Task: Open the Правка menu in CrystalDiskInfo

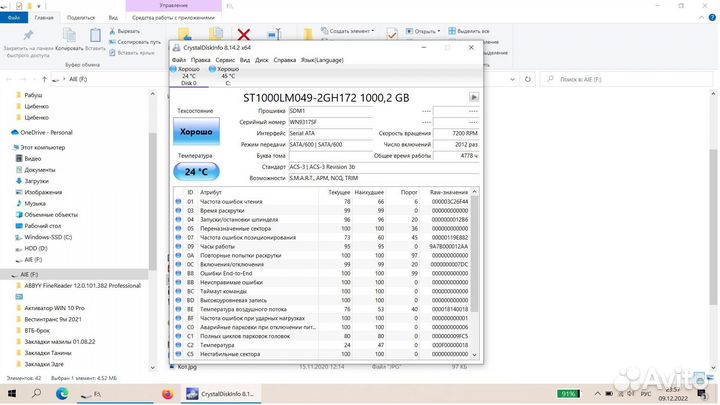Action: pyautogui.click(x=201, y=60)
